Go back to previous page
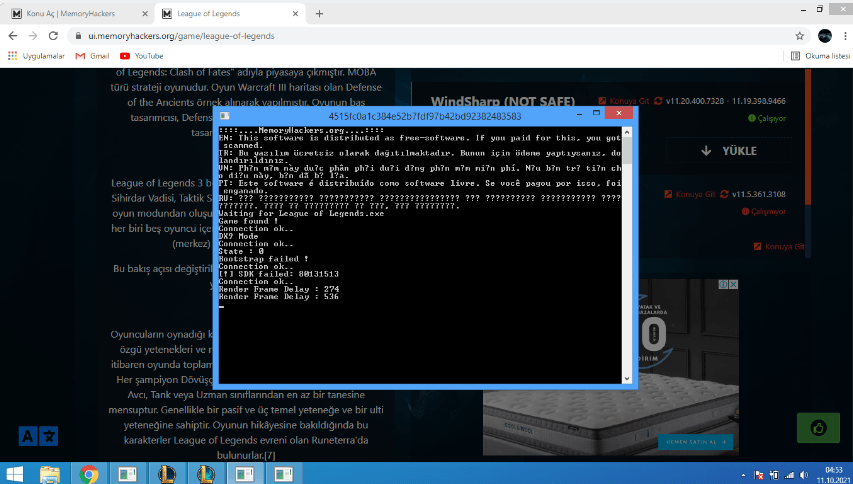Screen dimensions: 853x484 [x=13, y=36]
